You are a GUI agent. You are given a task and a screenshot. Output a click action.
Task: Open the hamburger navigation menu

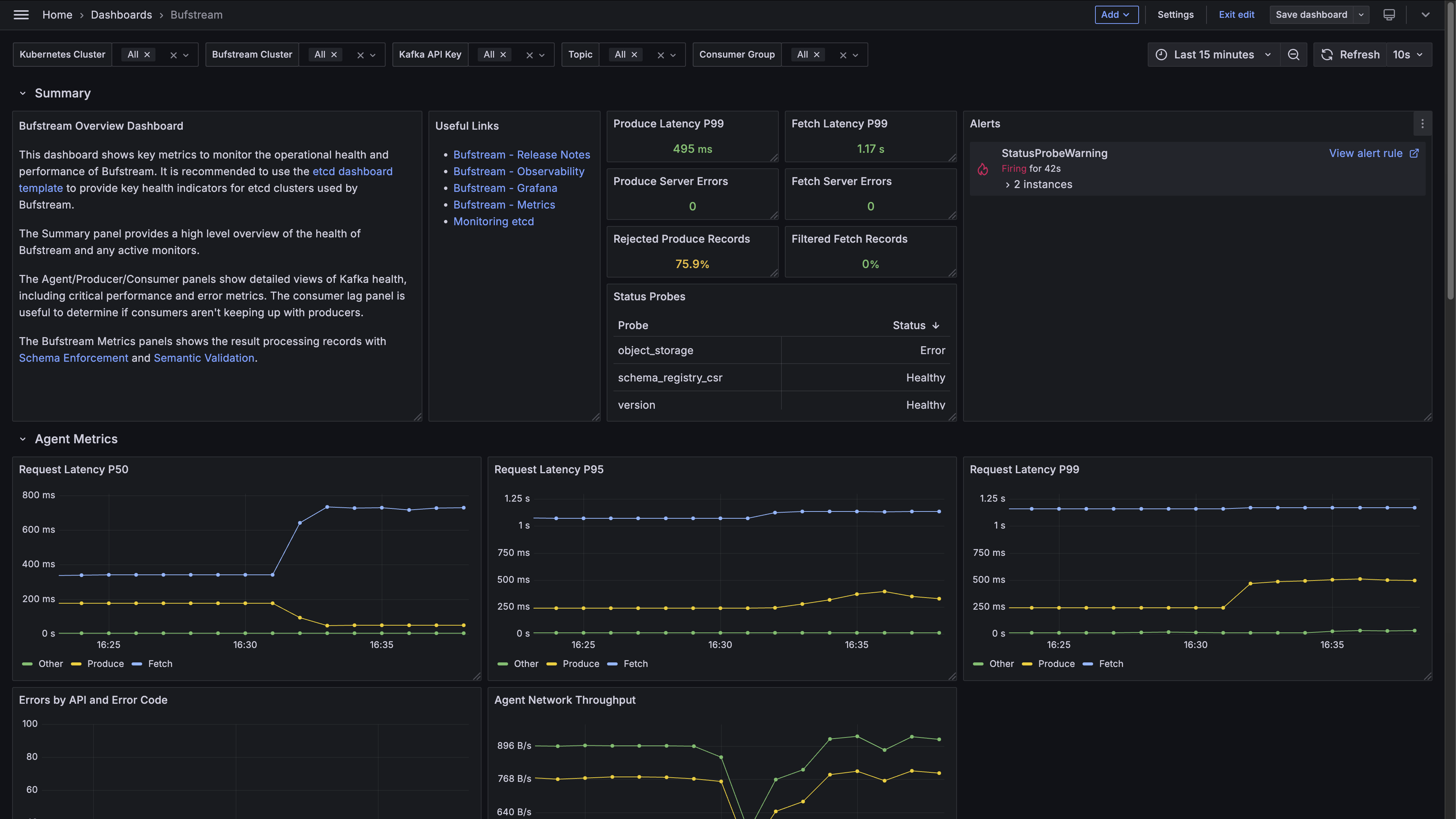point(21,15)
